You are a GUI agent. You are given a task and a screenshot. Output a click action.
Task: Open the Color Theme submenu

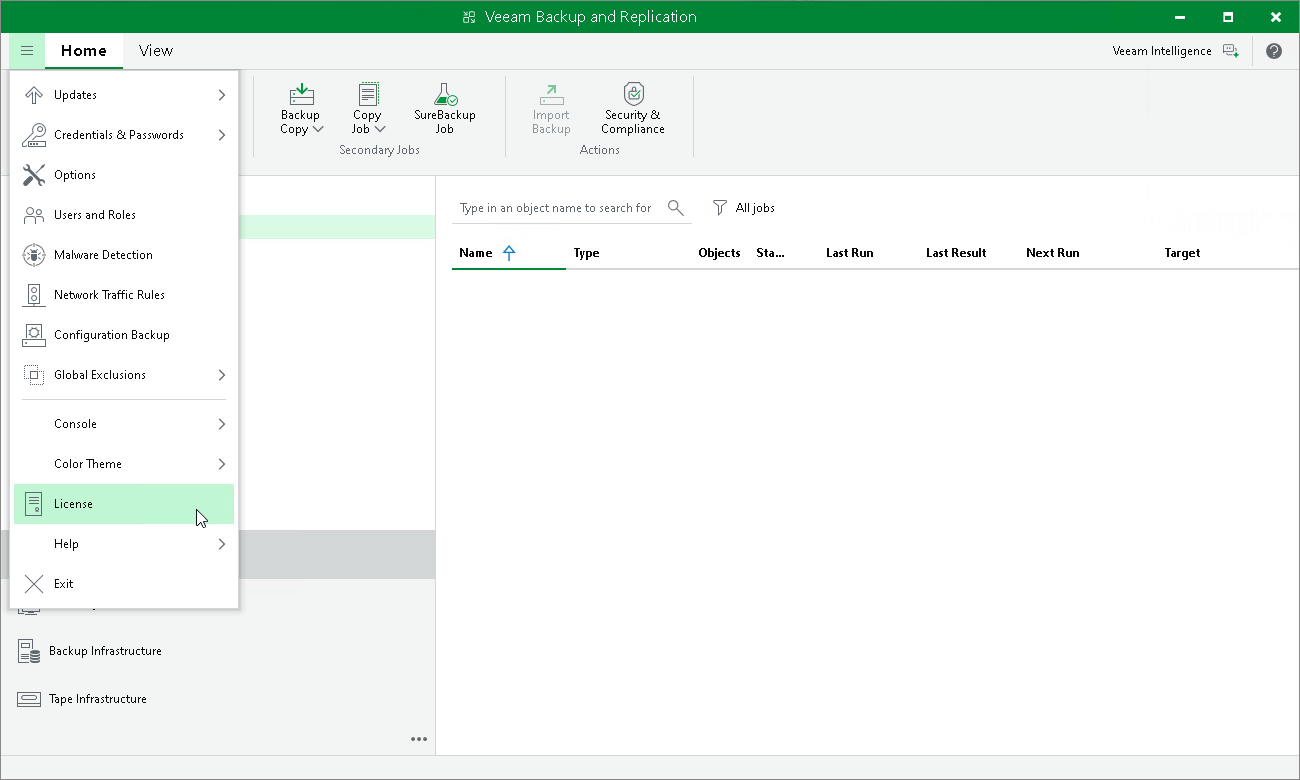[x=124, y=464]
